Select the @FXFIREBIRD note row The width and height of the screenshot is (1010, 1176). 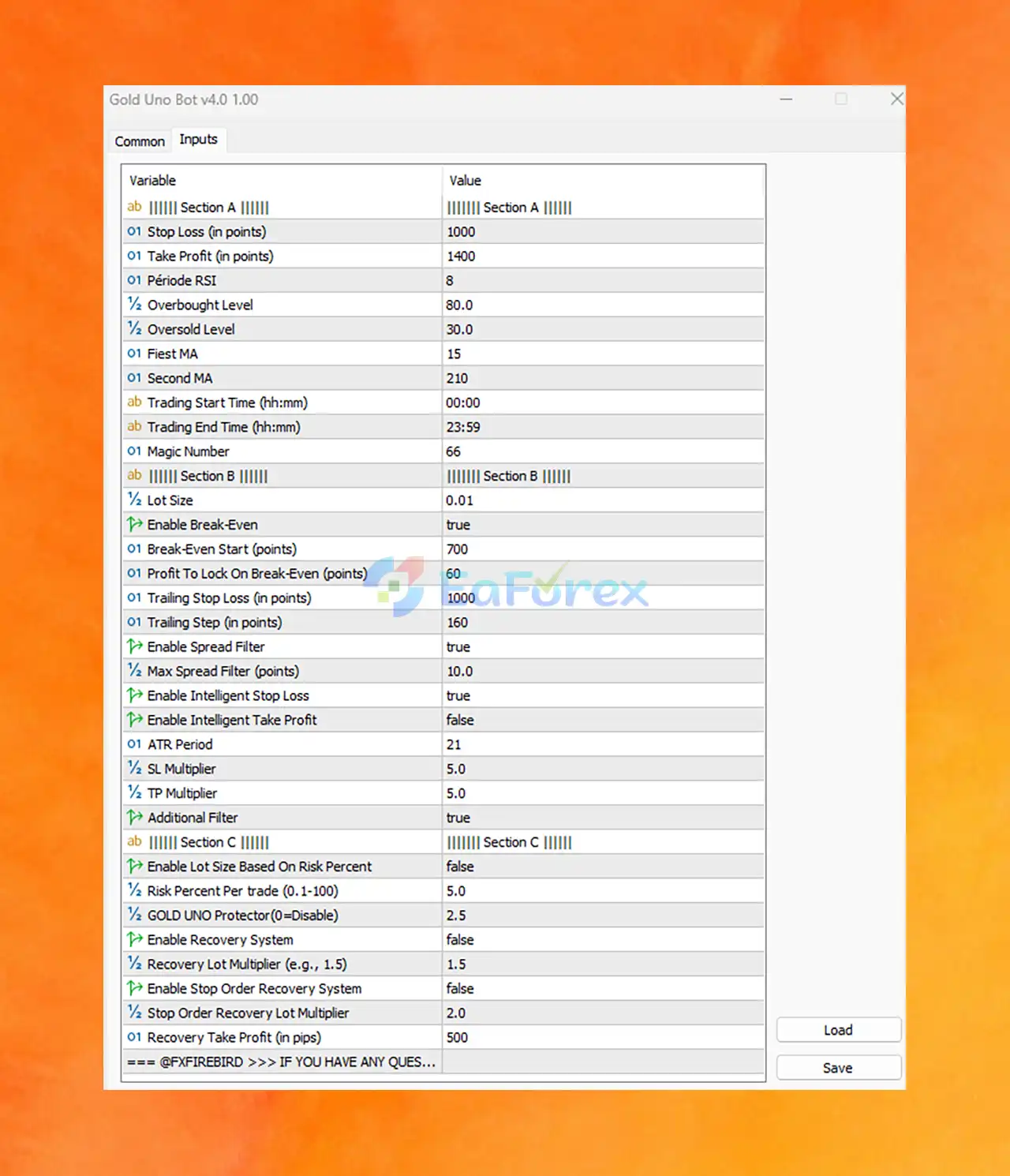(443, 1062)
